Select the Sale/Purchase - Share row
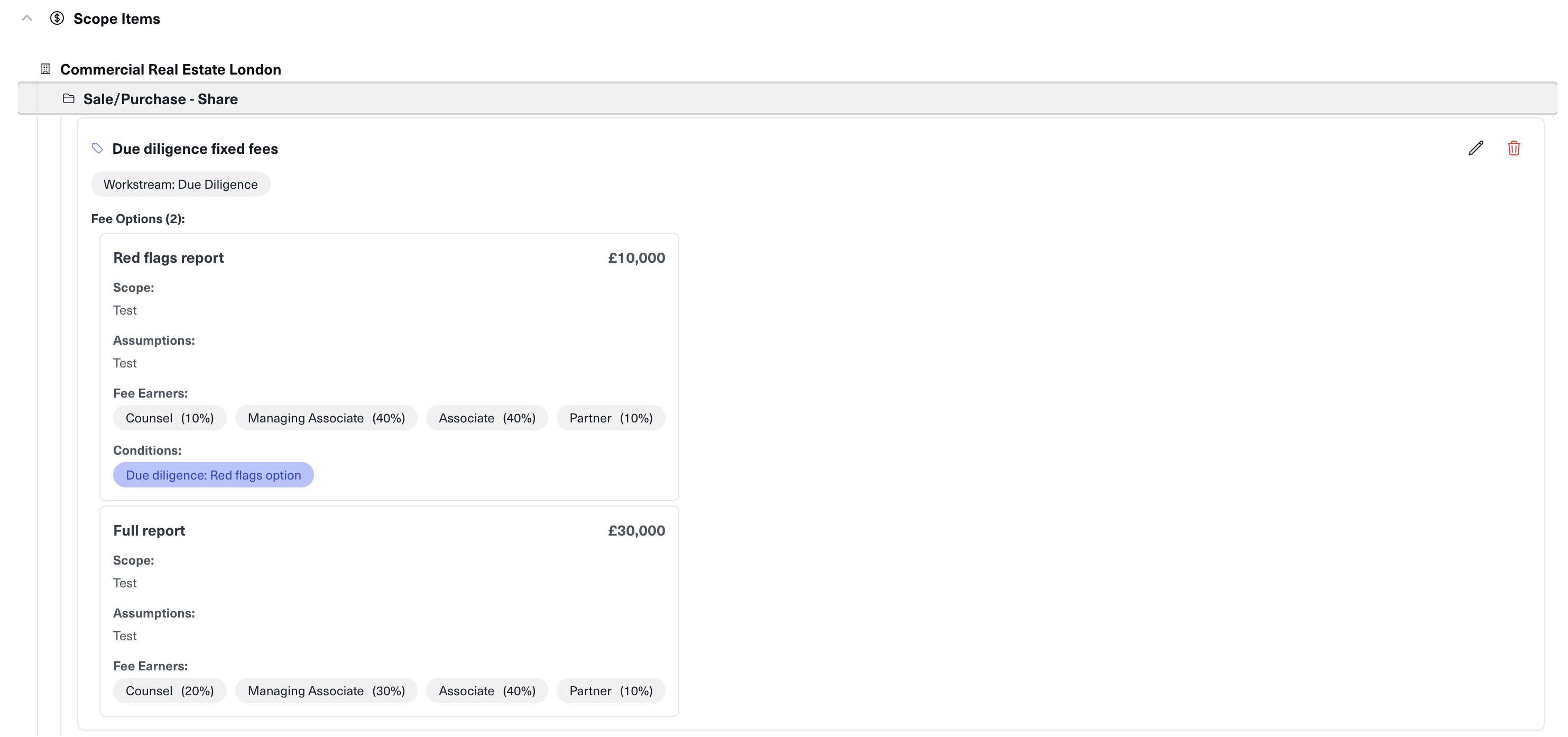1568x737 pixels. coord(161,99)
